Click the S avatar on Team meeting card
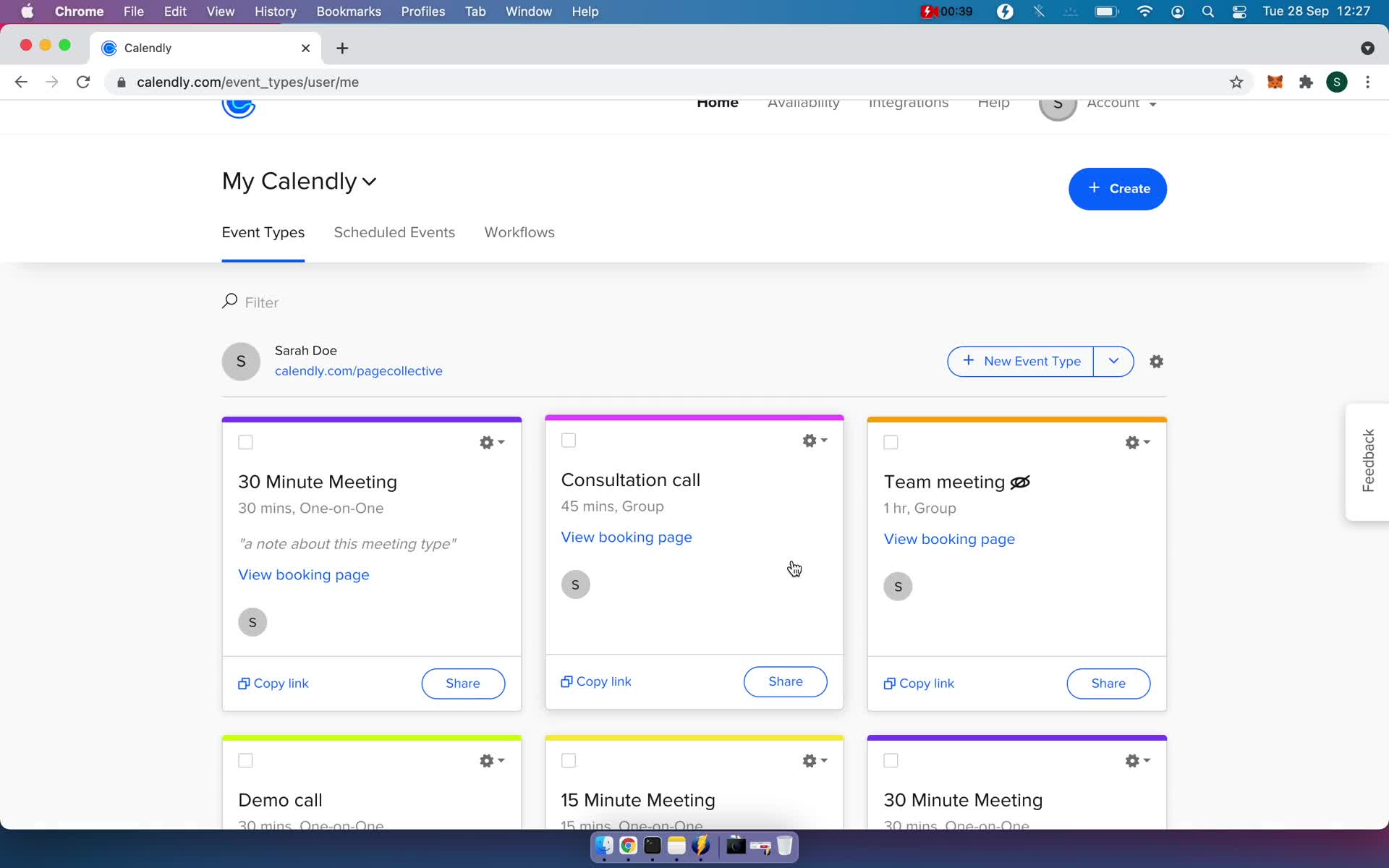The image size is (1389, 868). coord(898,587)
